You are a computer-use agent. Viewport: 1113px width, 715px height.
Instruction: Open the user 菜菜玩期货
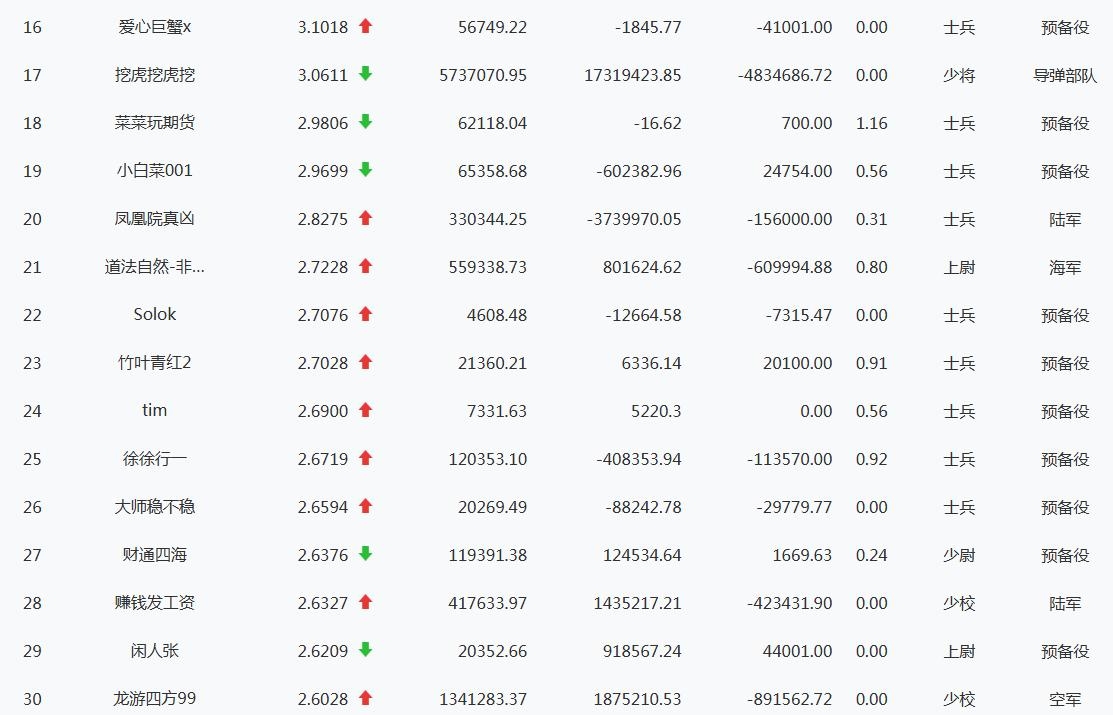coord(154,123)
